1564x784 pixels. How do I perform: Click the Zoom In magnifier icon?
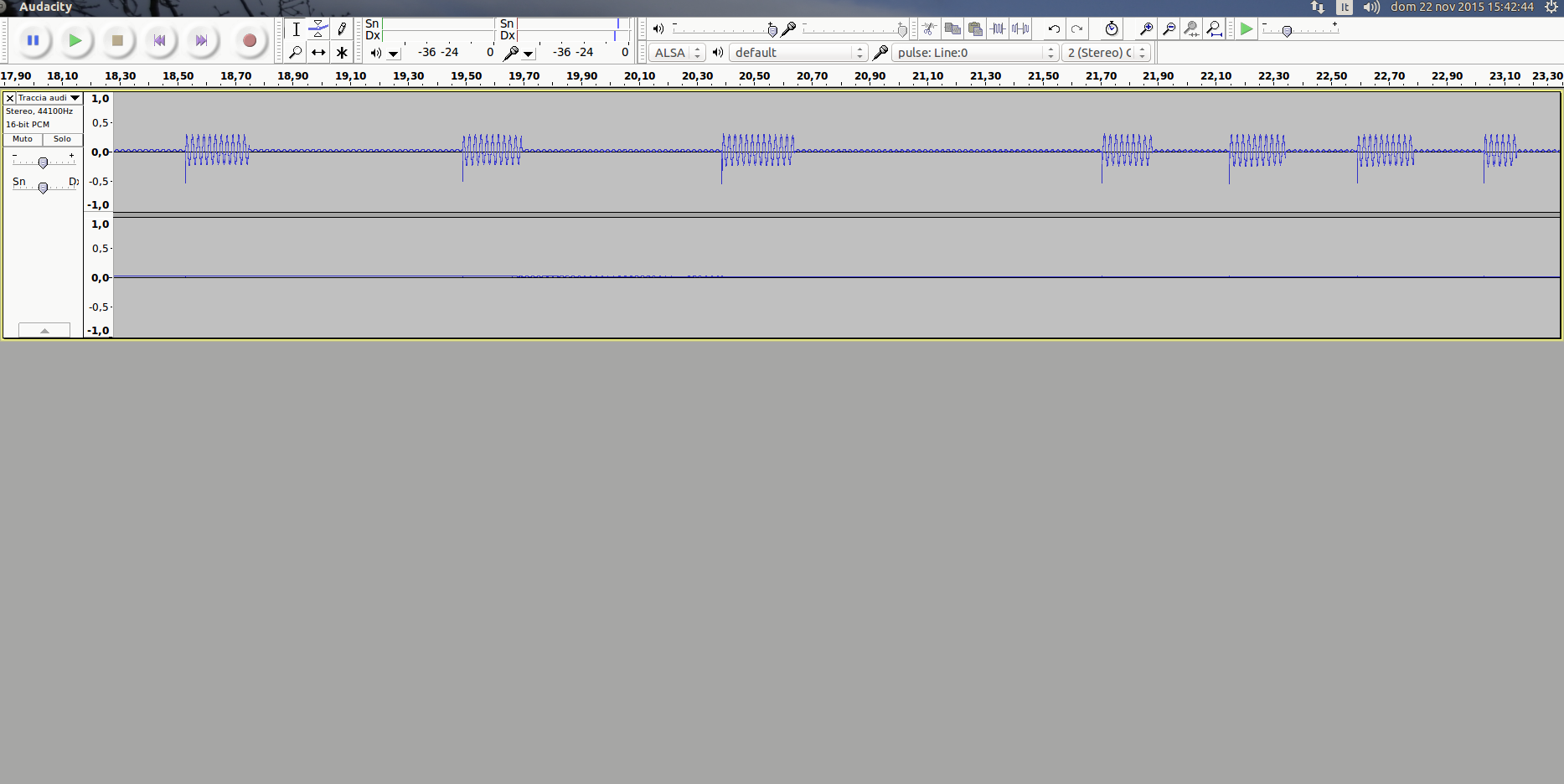click(x=1146, y=29)
